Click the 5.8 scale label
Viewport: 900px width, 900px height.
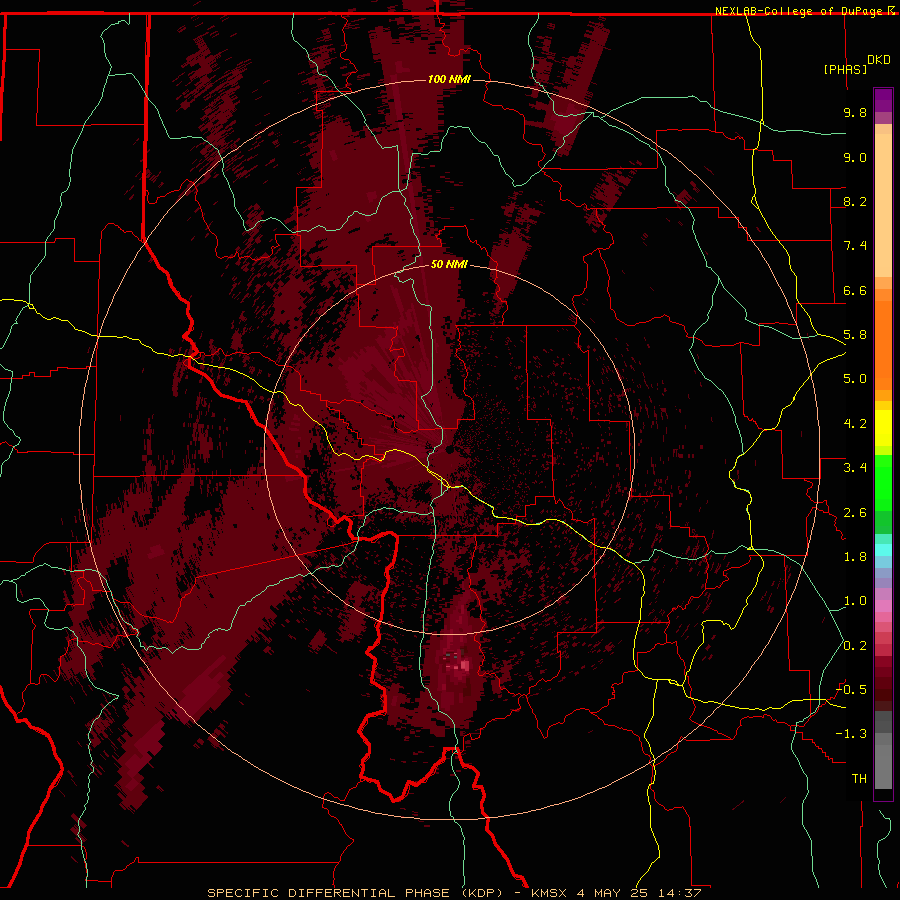(855, 335)
